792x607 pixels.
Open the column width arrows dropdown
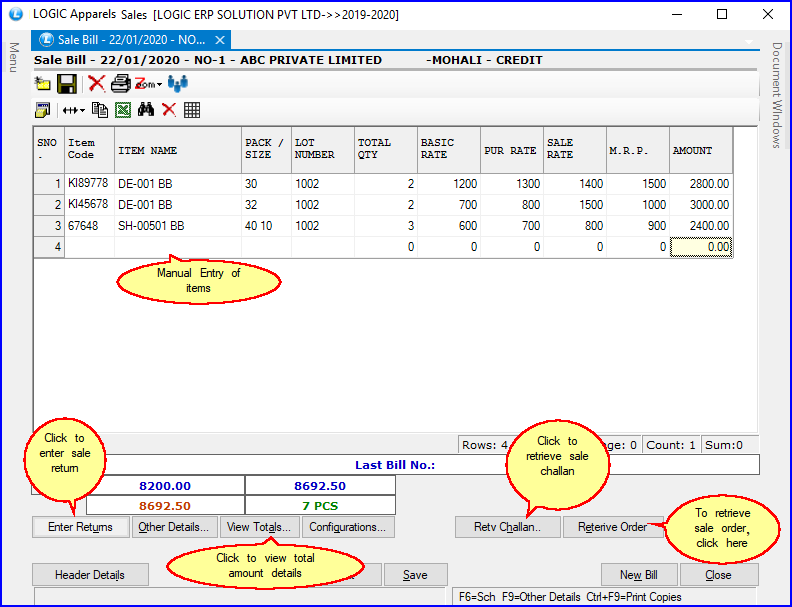[x=74, y=110]
